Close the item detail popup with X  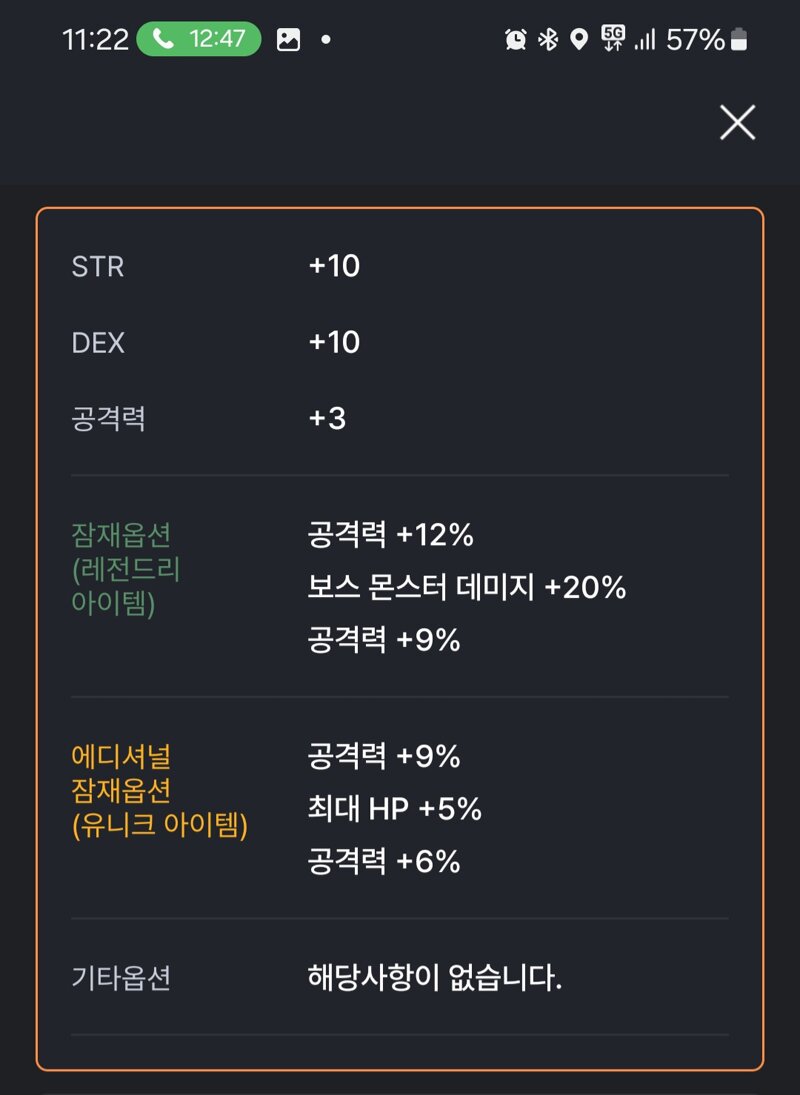[x=737, y=123]
